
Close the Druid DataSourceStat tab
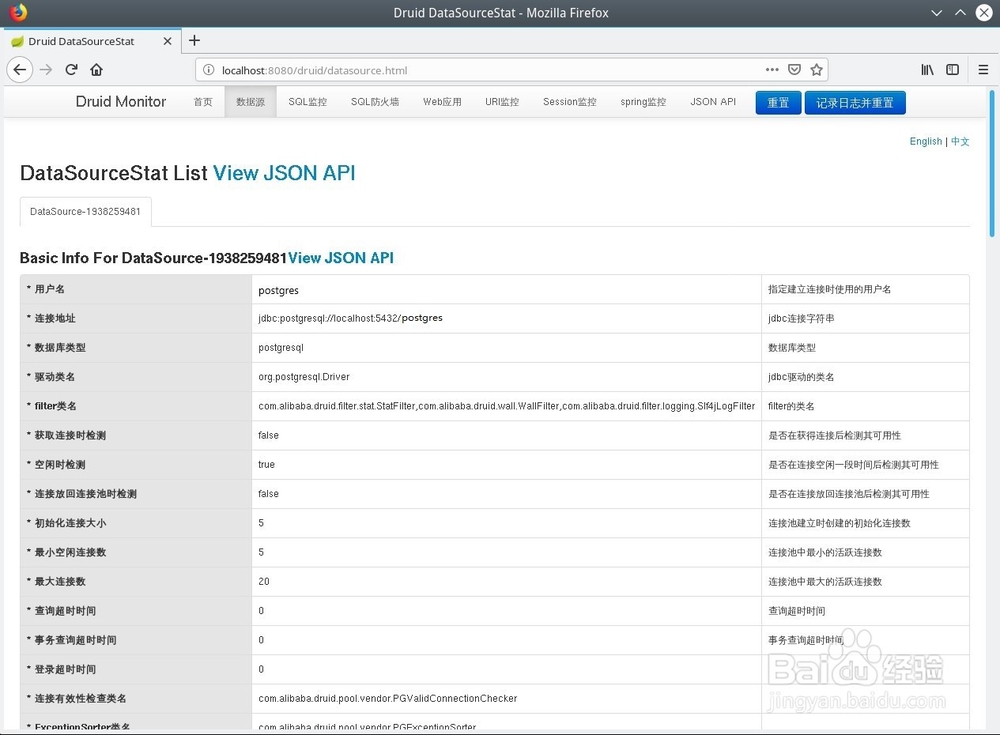(167, 41)
